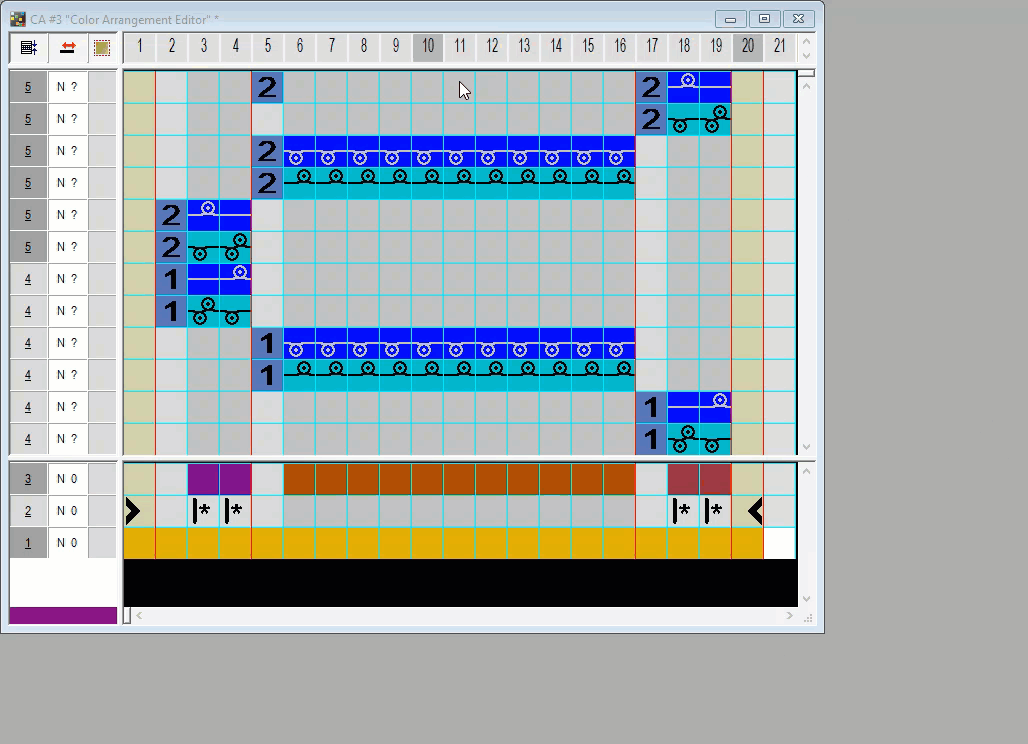Click the bottom number 1 cell in column 17

tap(651, 439)
